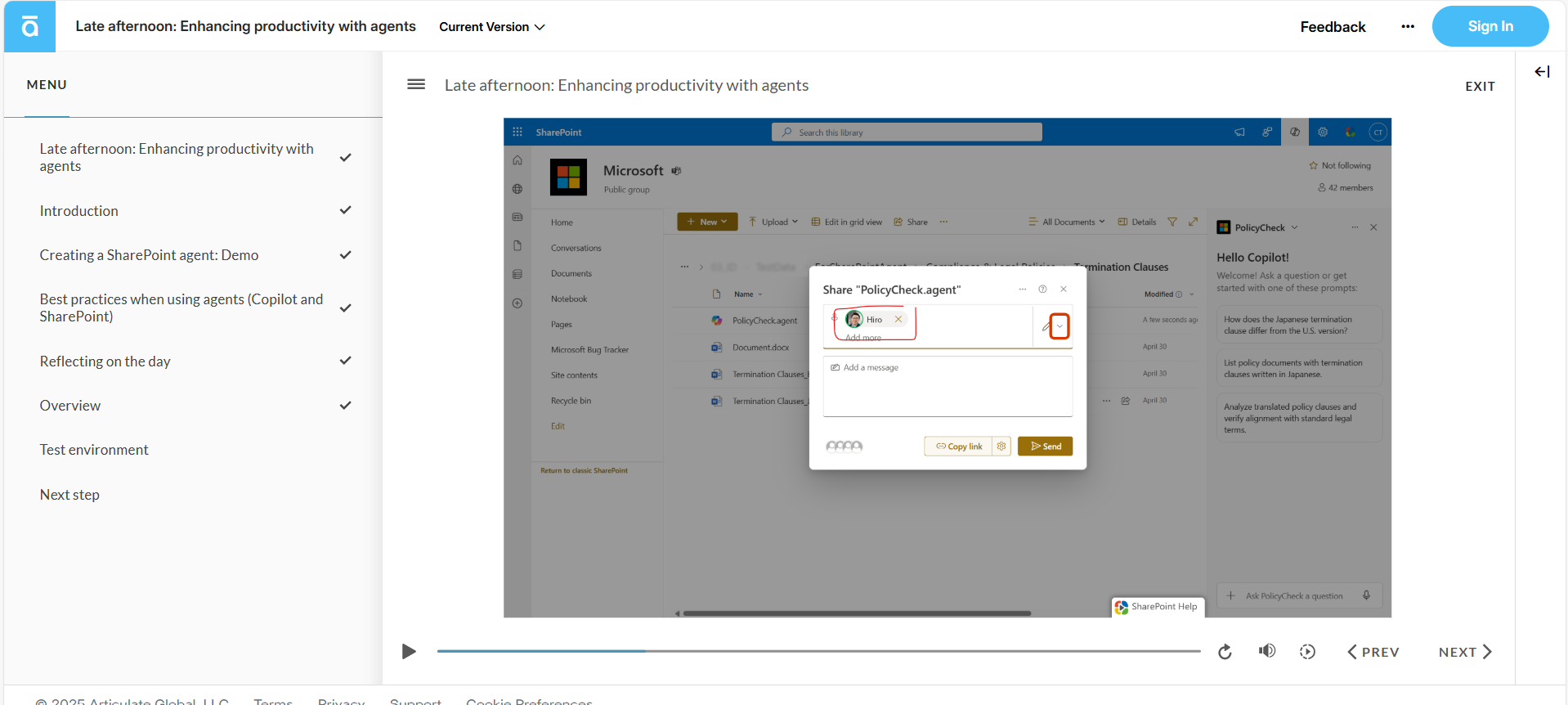Image resolution: width=1568 pixels, height=705 pixels.
Task: Close the Share PolicyCheck.agent dialog
Action: pyautogui.click(x=1064, y=289)
